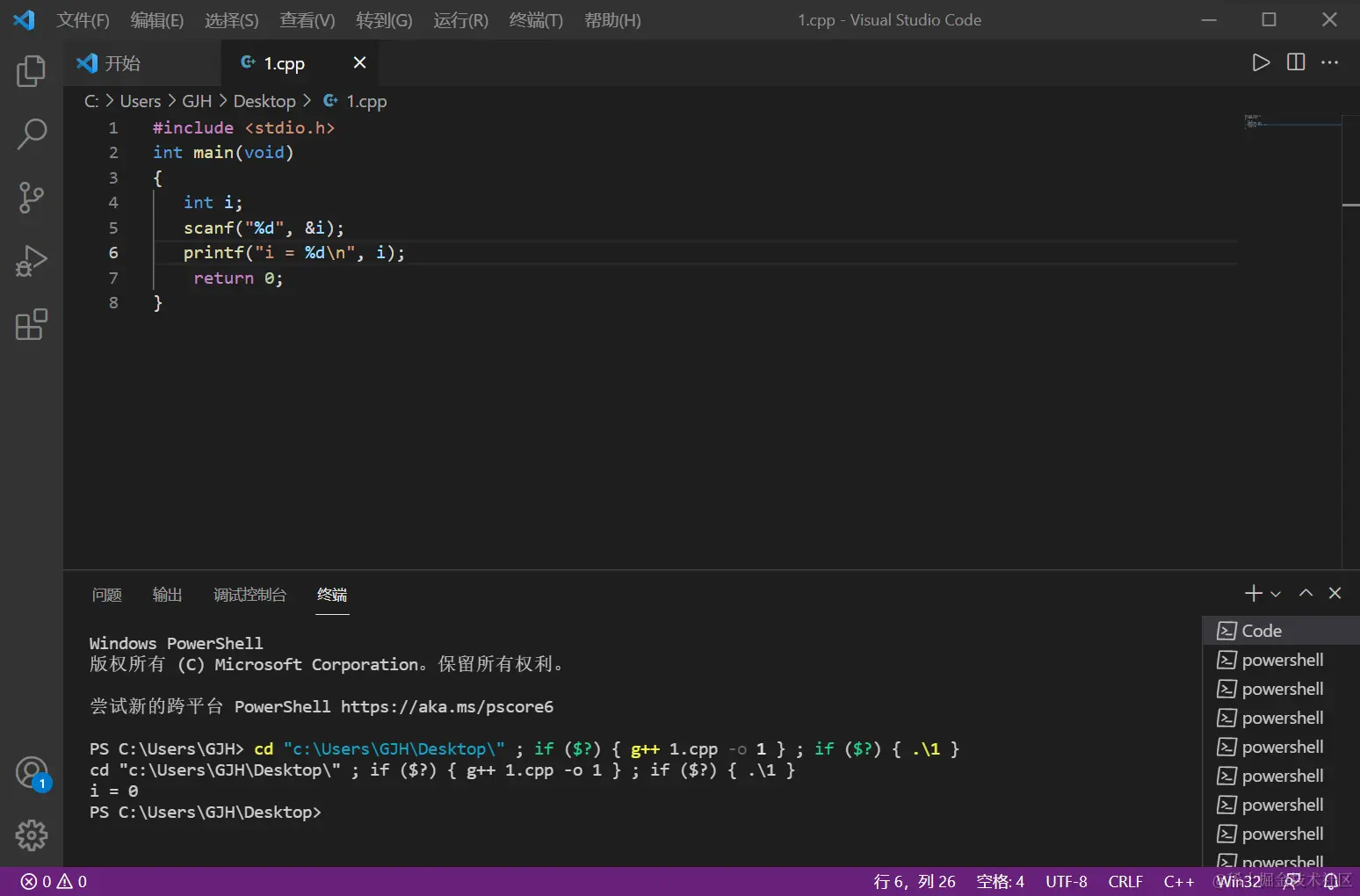
Task: Open editor More Actions ellipsis
Action: tap(1330, 62)
